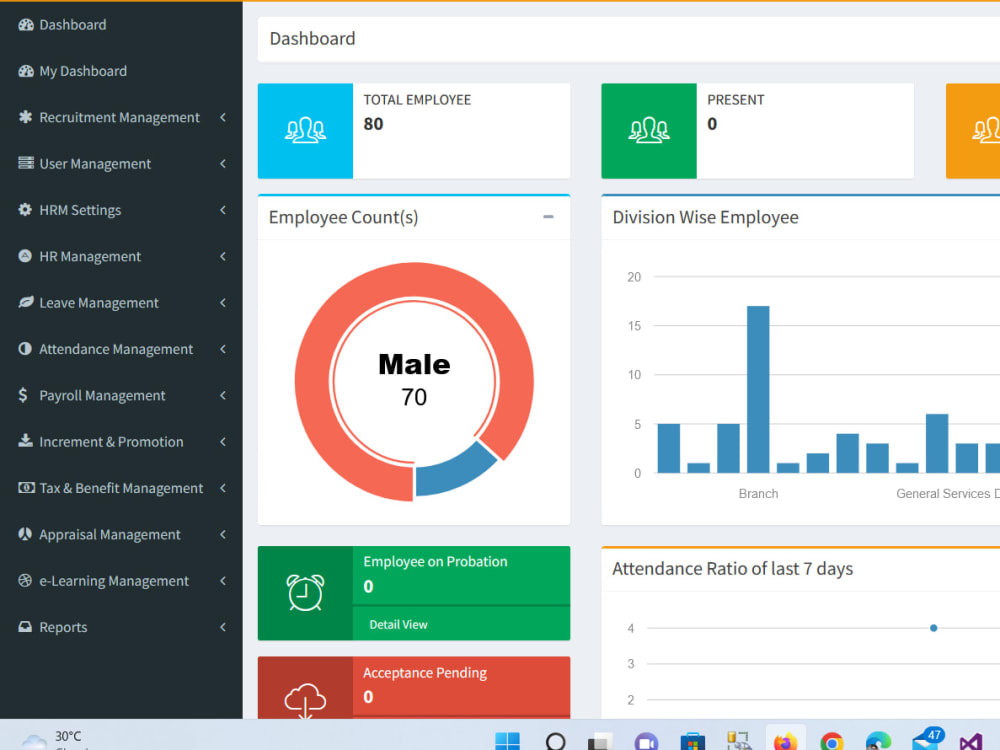Click the TOTAL EMPLOYEE label
The image size is (1000, 750).
[417, 99]
